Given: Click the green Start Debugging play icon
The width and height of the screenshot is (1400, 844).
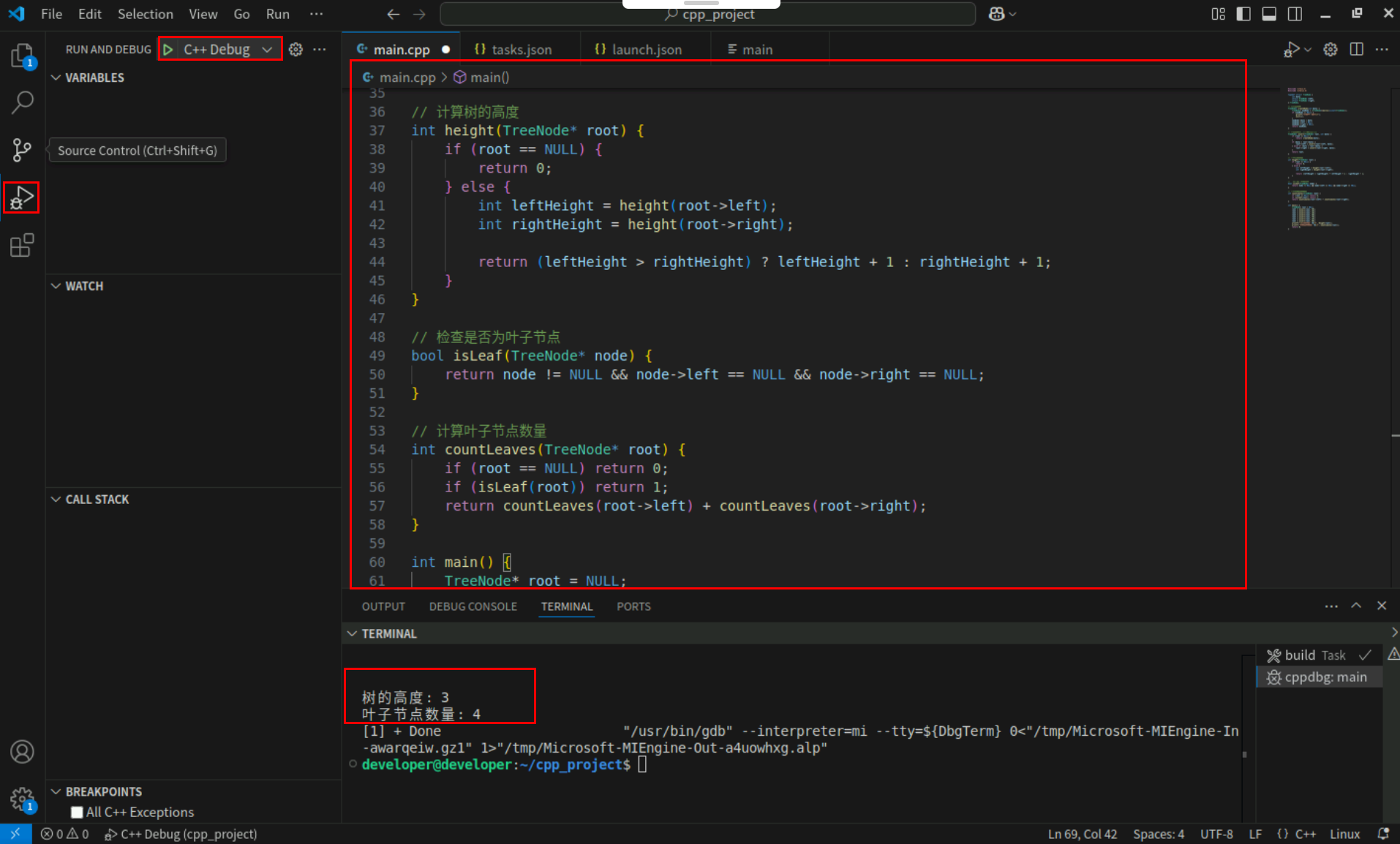Looking at the screenshot, I should click(168, 49).
